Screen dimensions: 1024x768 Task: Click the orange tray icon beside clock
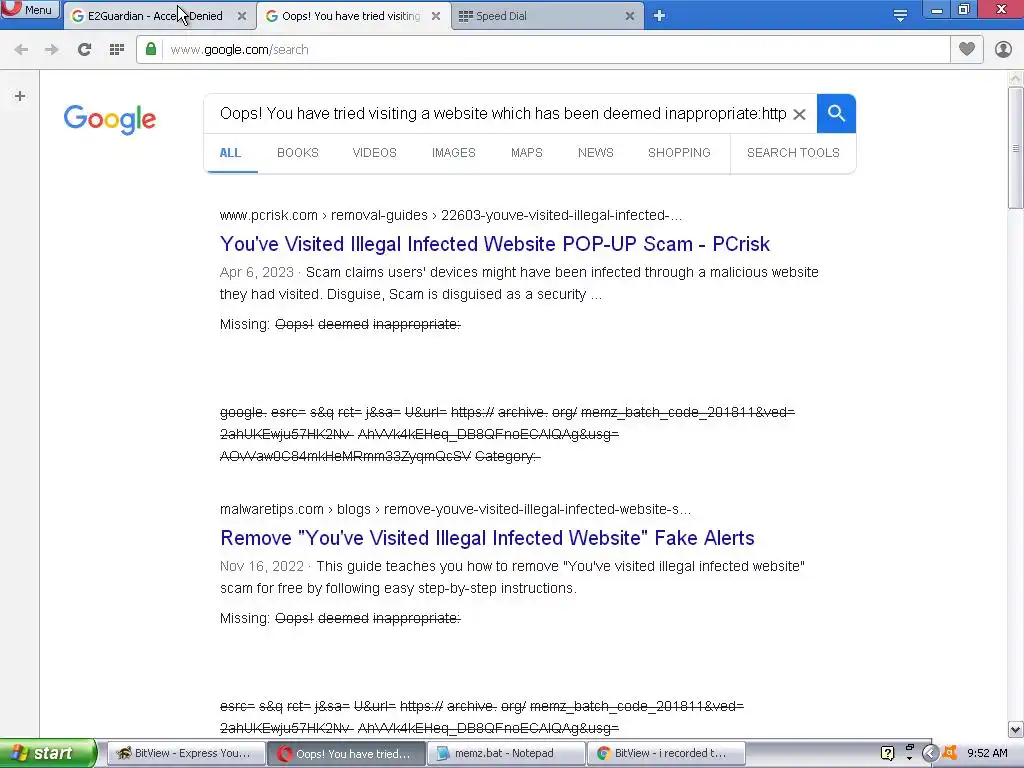pyautogui.click(x=950, y=753)
